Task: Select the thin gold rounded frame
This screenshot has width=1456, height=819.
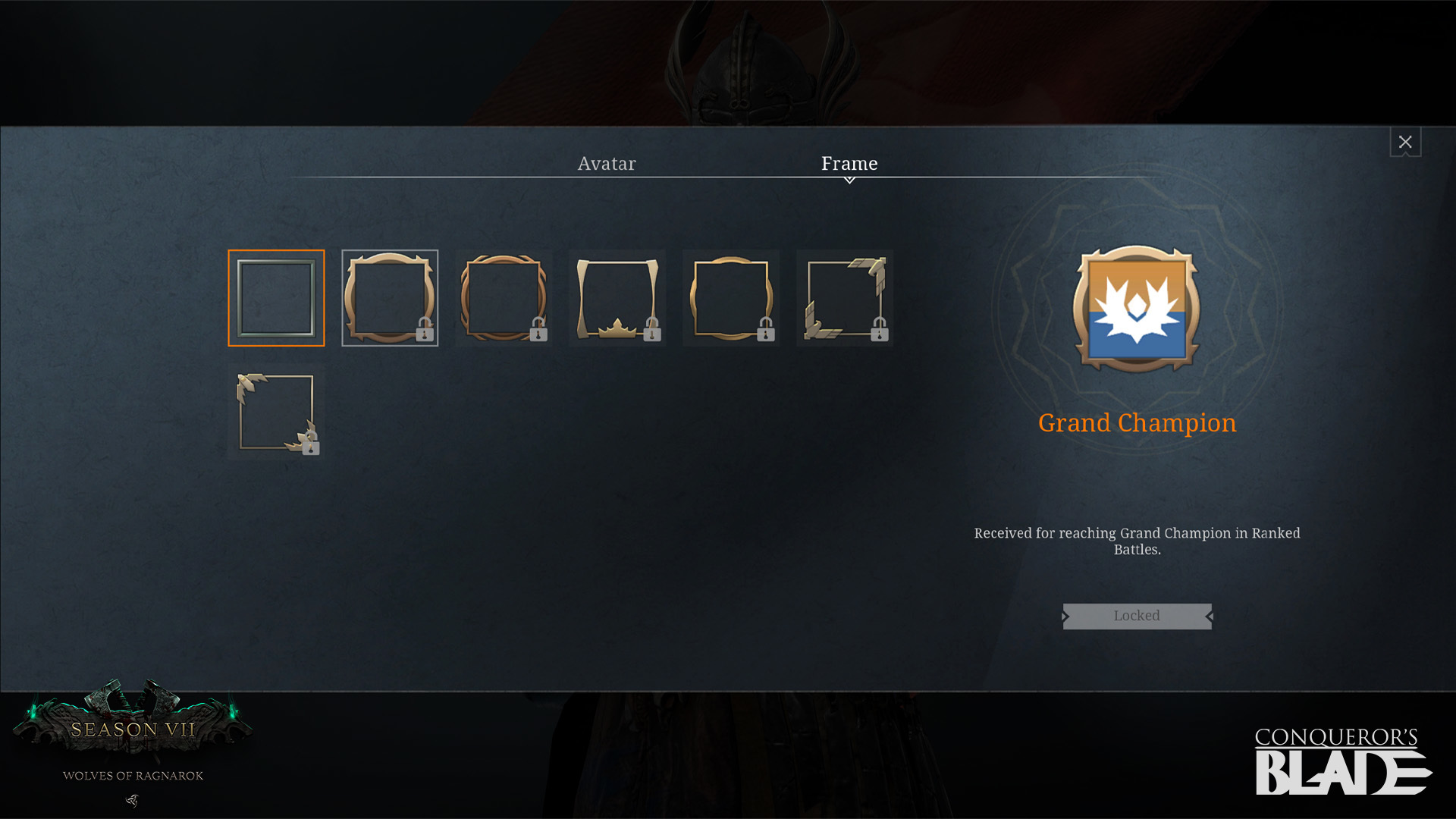Action: coord(731,298)
